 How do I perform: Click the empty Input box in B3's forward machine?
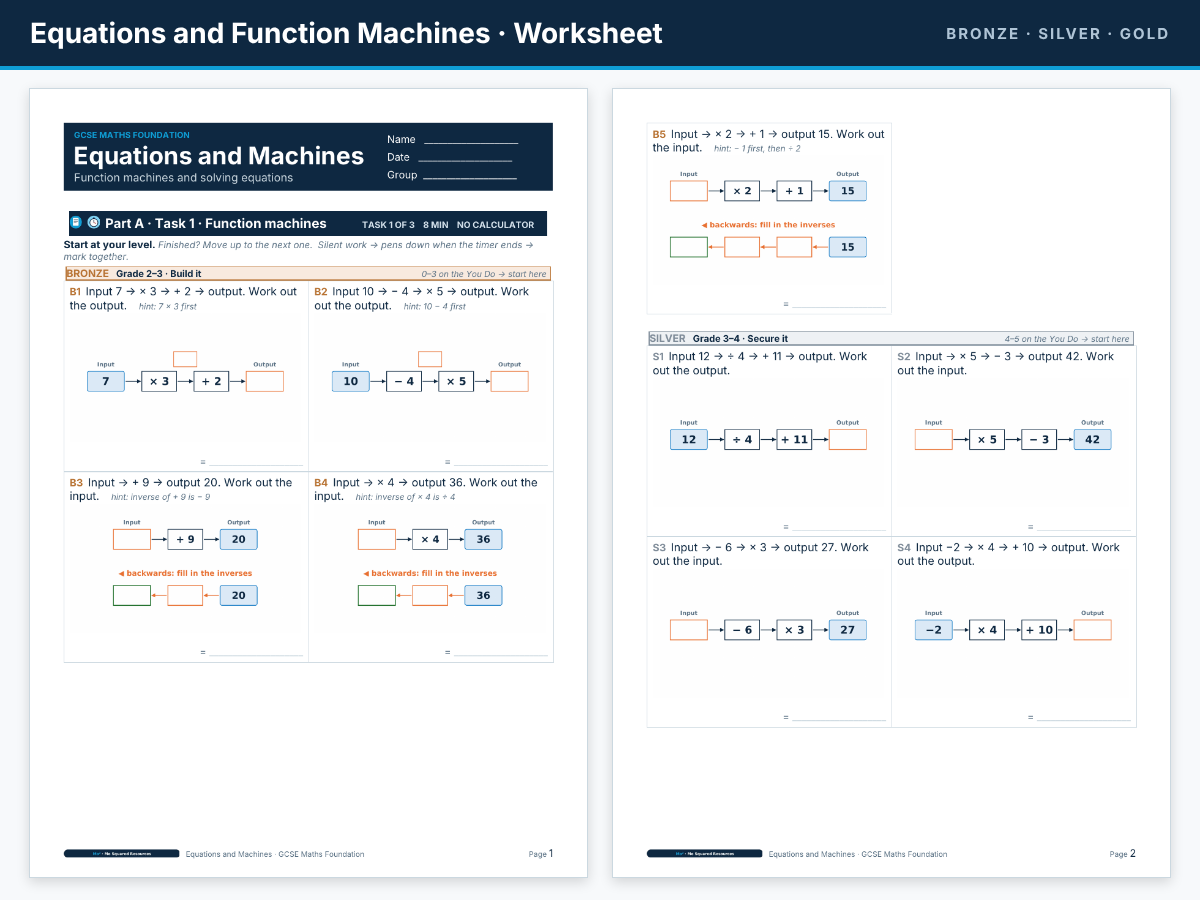(132, 539)
